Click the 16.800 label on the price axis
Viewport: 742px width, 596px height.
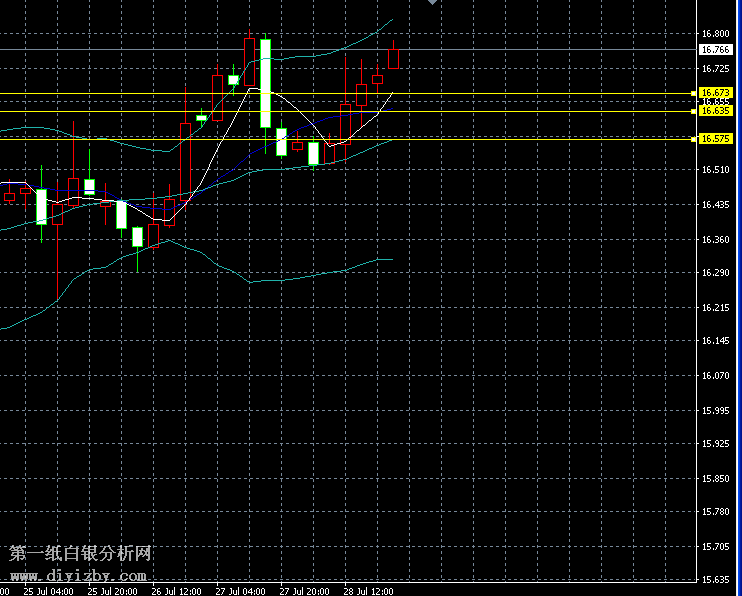tap(715, 34)
